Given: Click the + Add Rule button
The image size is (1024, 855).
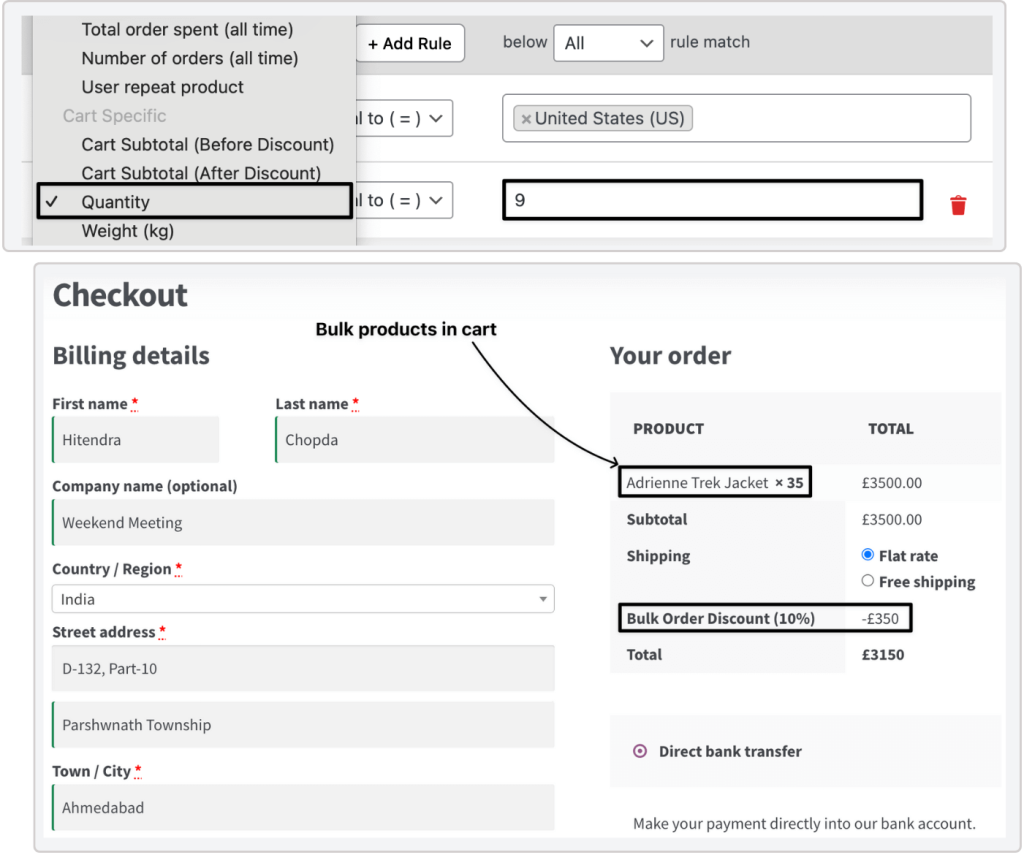Looking at the screenshot, I should click(410, 44).
